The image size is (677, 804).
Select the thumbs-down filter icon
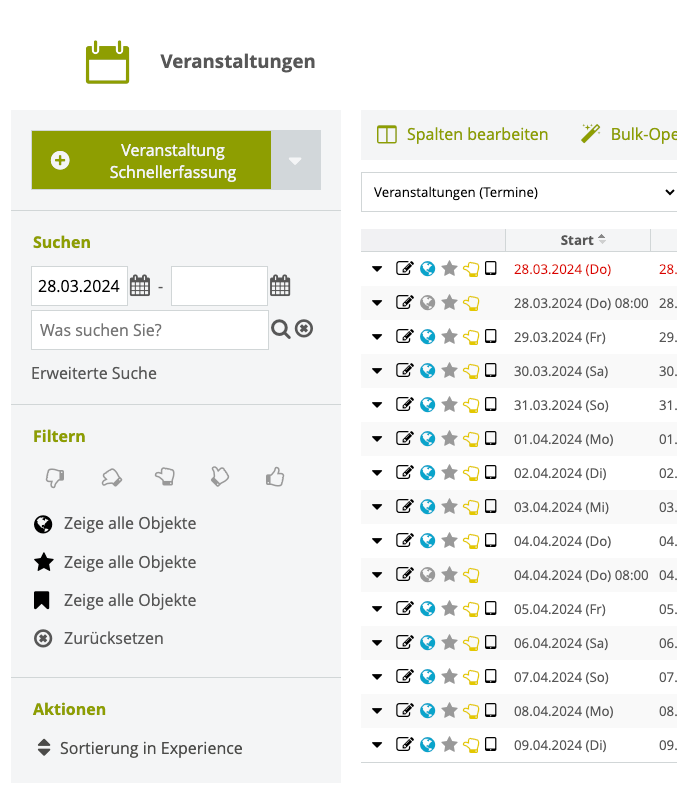pos(55,477)
